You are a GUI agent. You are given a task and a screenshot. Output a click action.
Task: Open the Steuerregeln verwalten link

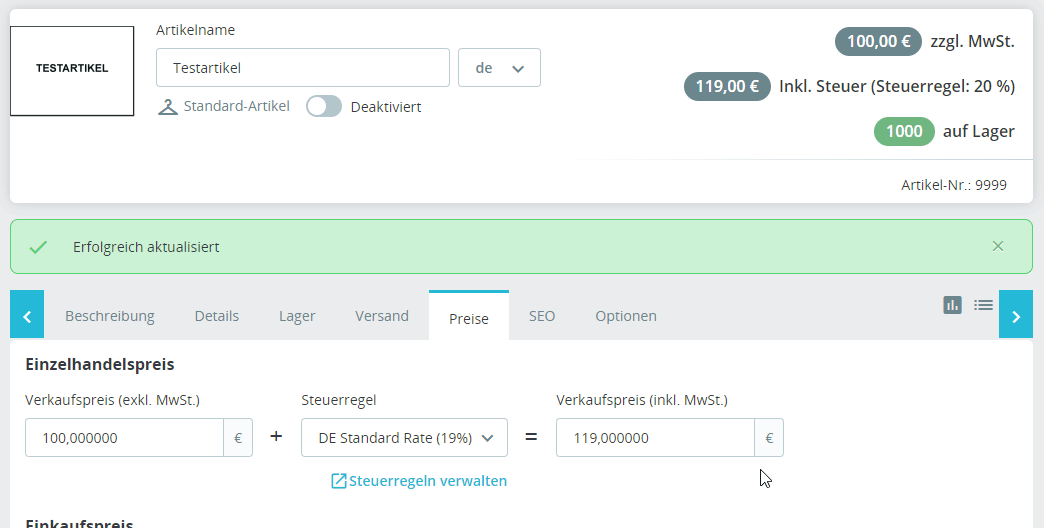[419, 481]
